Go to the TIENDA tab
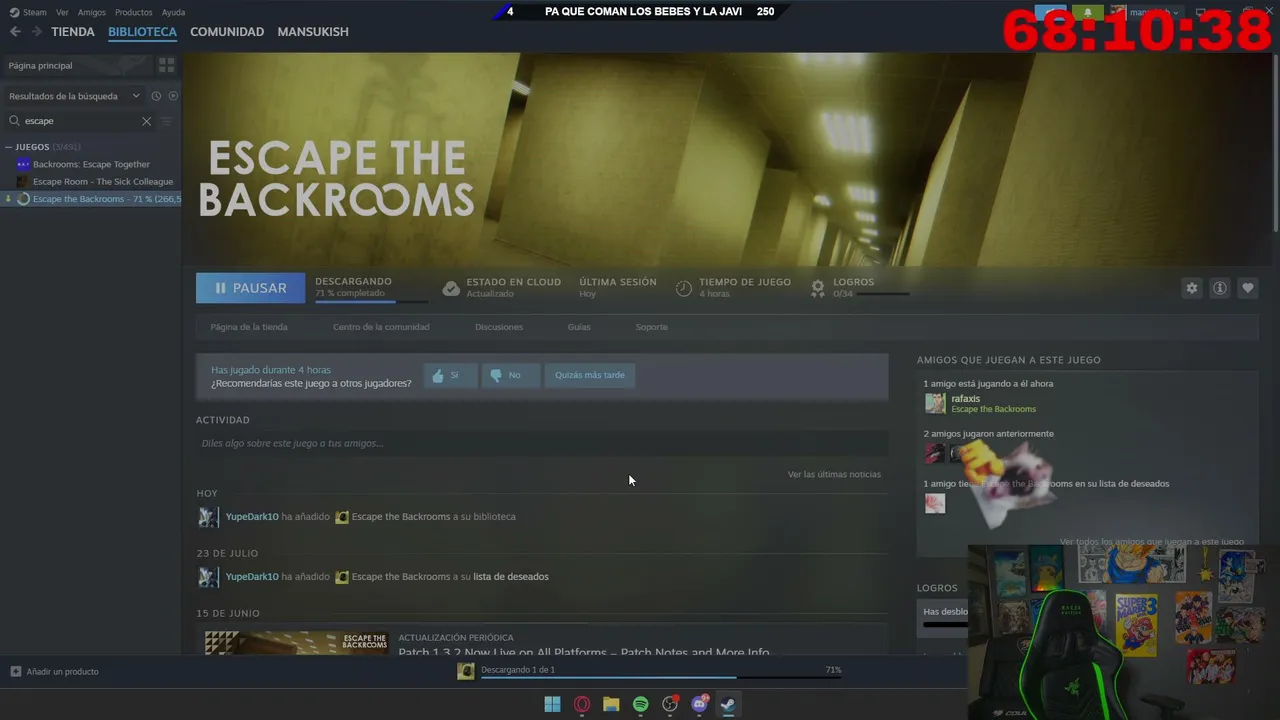 [73, 32]
